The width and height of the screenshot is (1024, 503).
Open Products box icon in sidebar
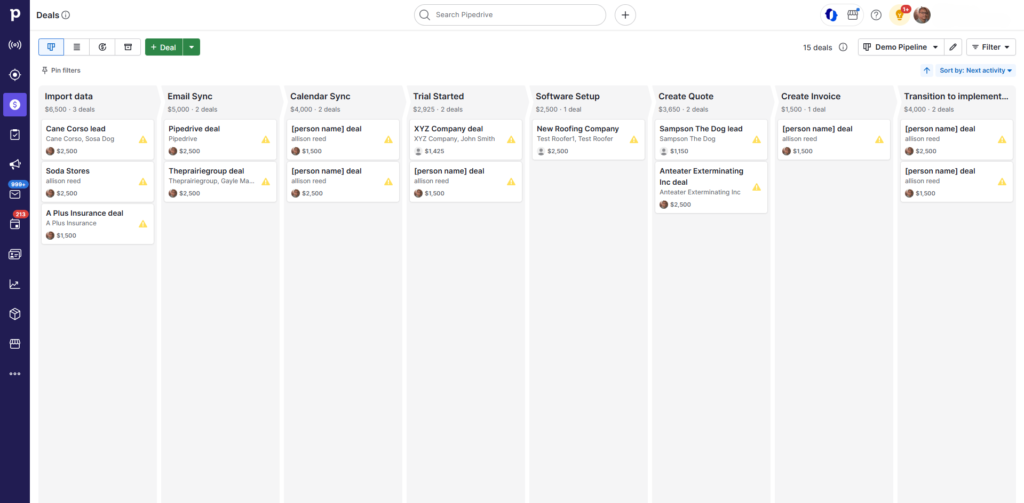pos(15,314)
